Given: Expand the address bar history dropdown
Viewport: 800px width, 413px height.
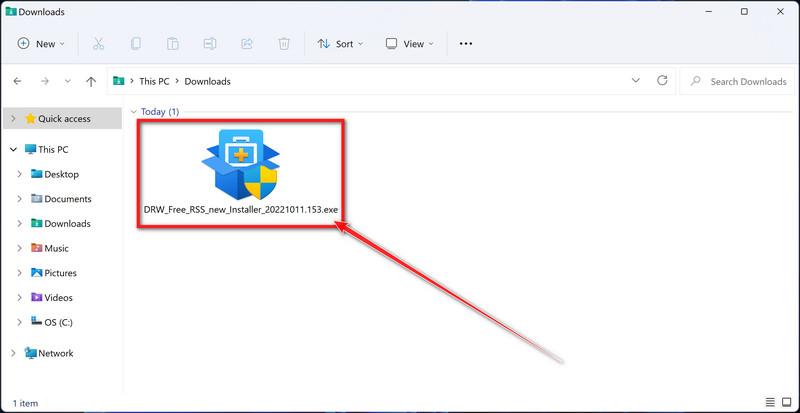Looking at the screenshot, I should (636, 80).
